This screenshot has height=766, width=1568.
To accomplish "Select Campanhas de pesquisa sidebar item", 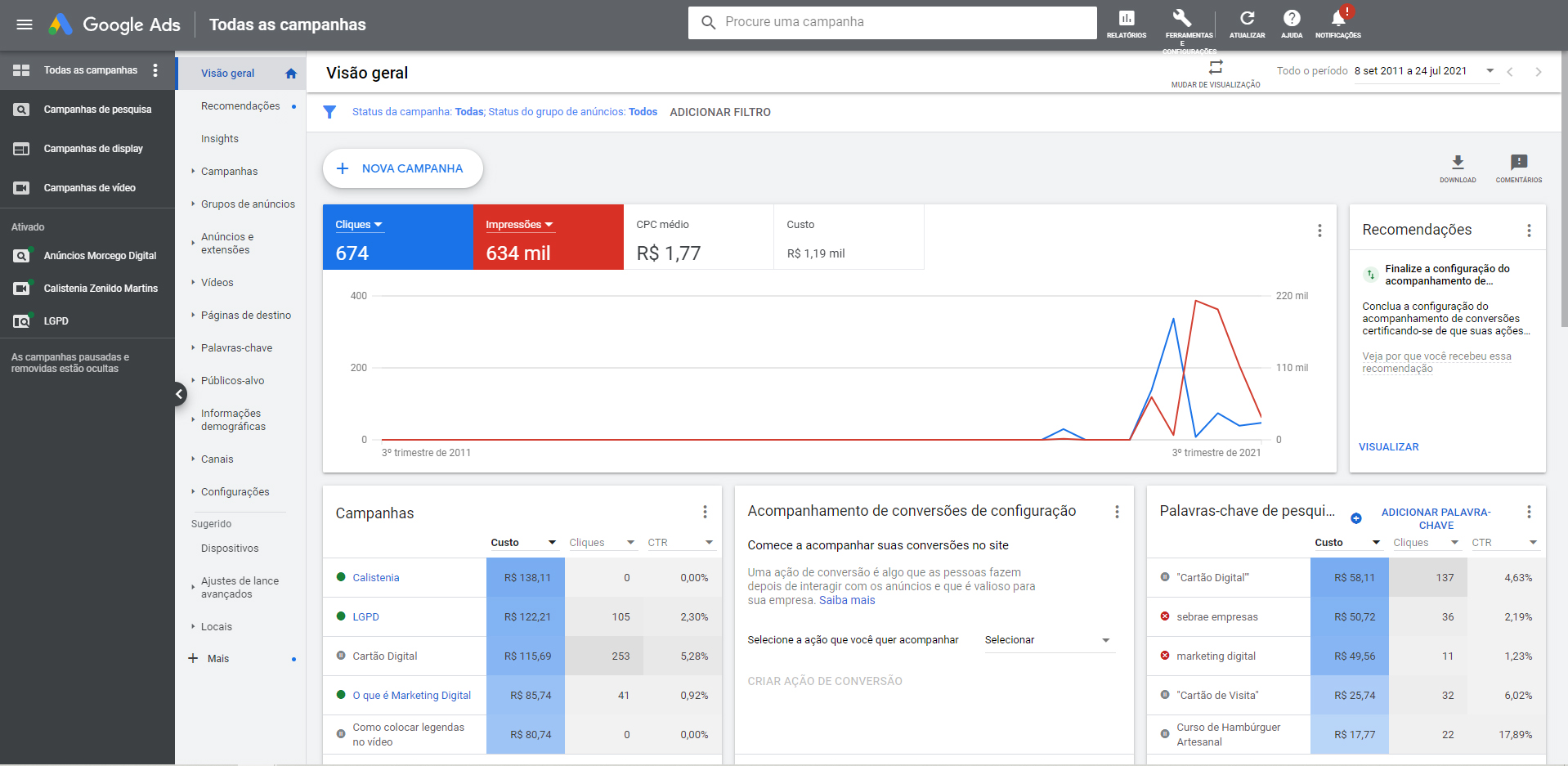I will pyautogui.click(x=87, y=110).
